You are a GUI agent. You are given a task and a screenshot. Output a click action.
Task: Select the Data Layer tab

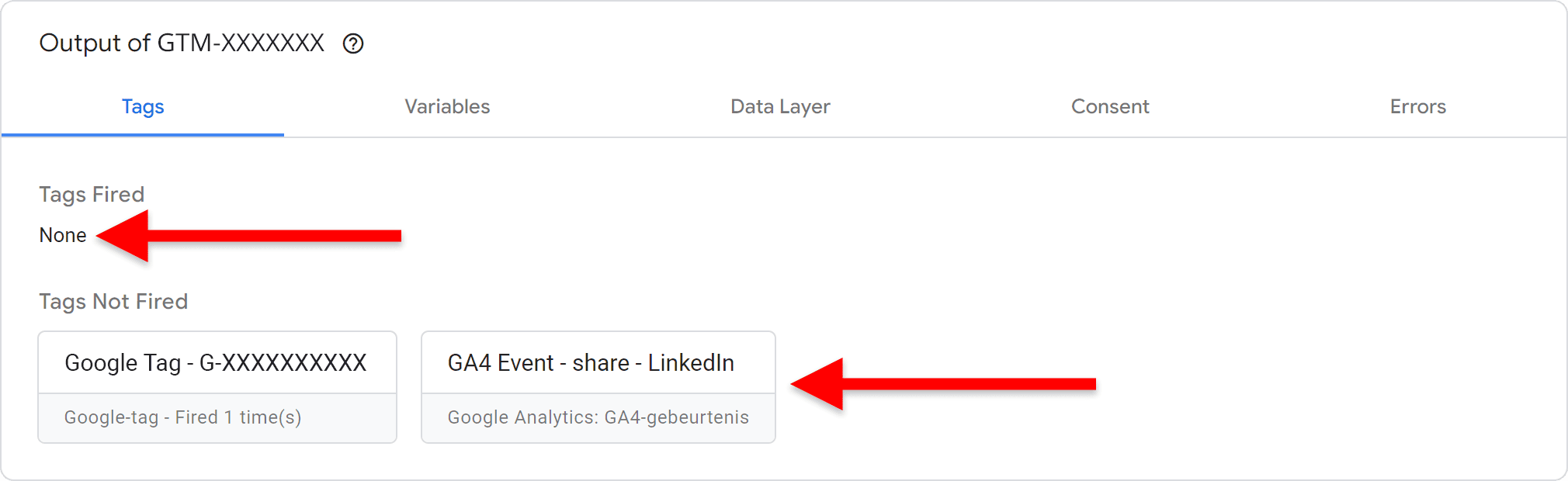coord(780,106)
